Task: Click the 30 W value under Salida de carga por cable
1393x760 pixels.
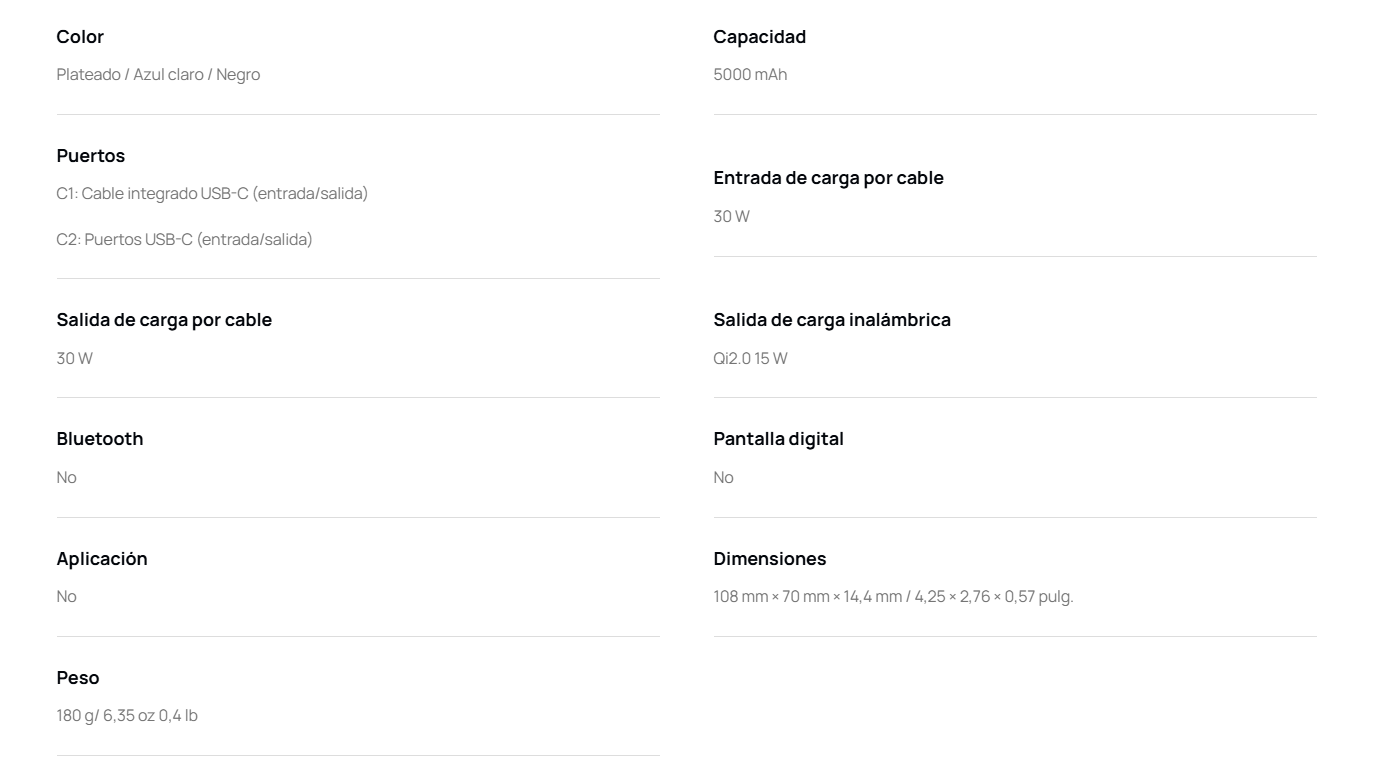Action: (75, 359)
